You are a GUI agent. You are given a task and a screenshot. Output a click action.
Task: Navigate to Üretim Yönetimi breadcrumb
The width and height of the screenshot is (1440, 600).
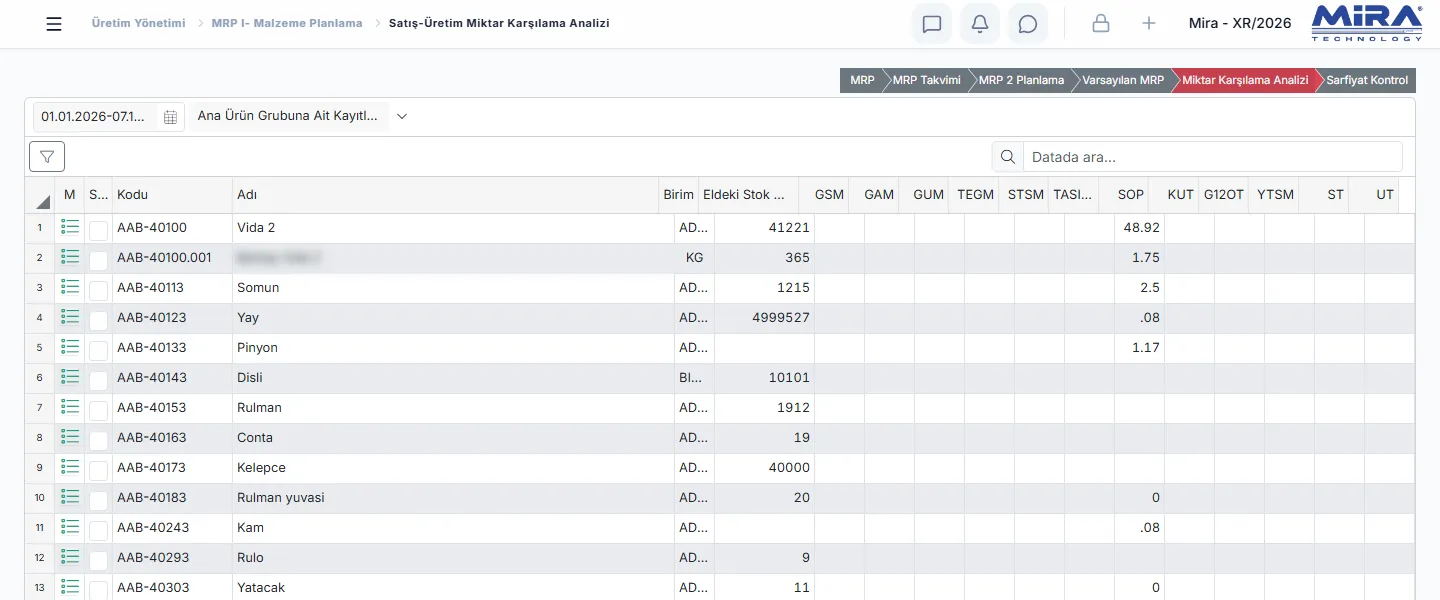click(138, 23)
